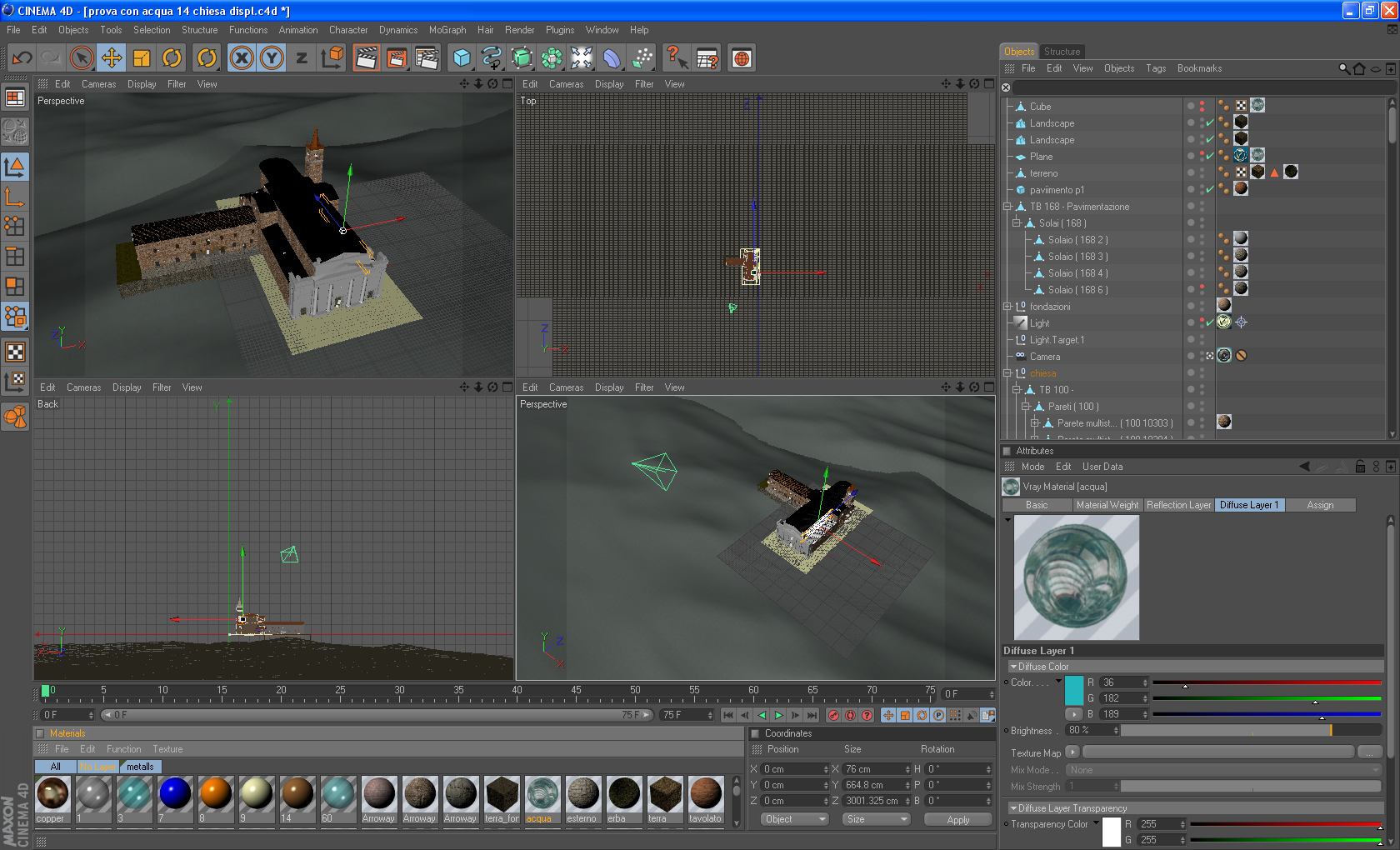1400x850 pixels.
Task: Toggle position keying in timeline bar
Action: coord(888,715)
